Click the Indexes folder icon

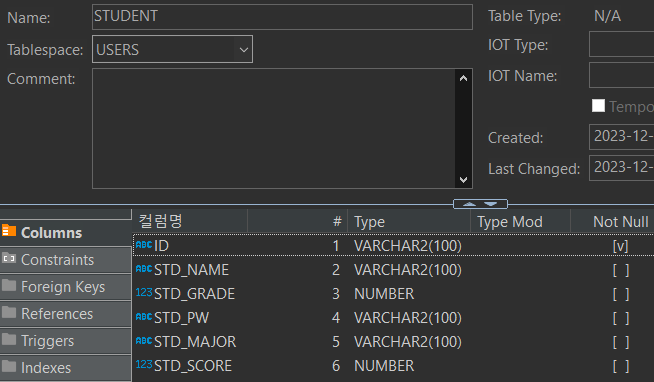[9, 367]
